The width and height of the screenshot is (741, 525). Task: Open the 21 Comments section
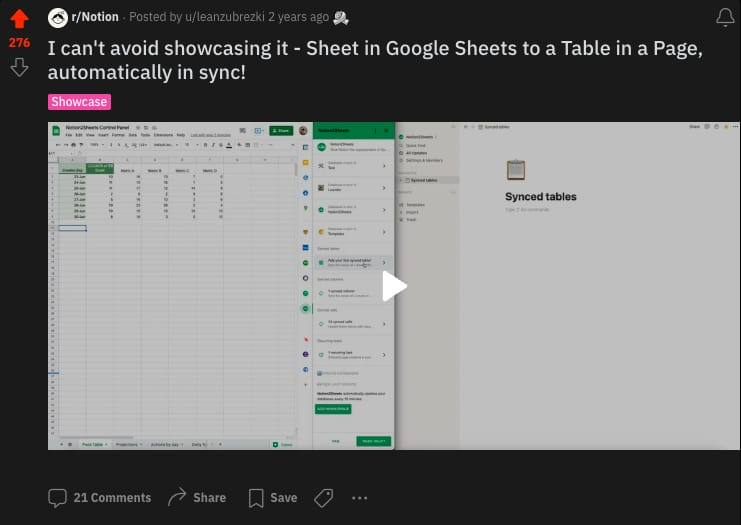(x=100, y=498)
